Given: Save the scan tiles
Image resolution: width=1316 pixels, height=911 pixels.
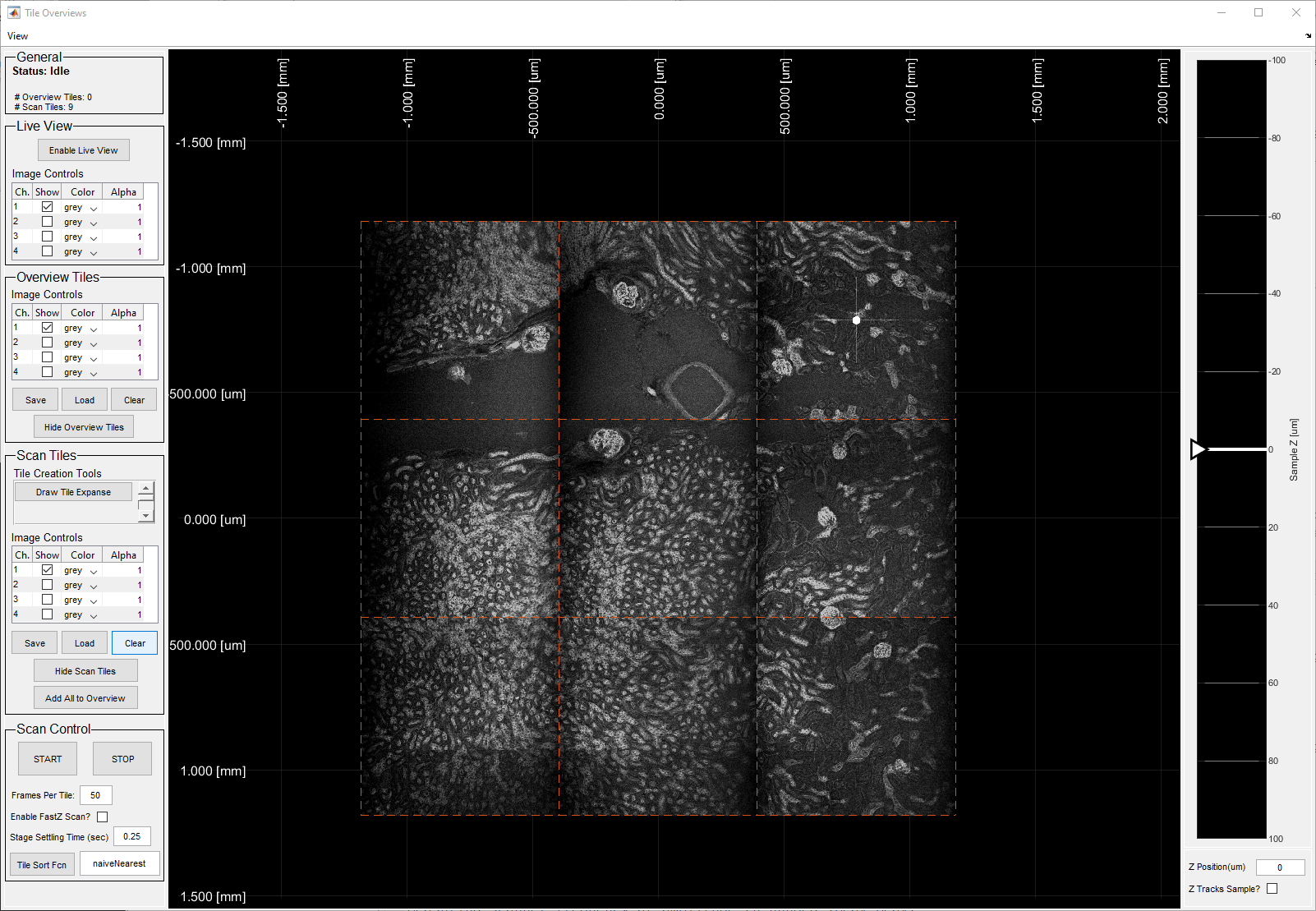Looking at the screenshot, I should (35, 643).
